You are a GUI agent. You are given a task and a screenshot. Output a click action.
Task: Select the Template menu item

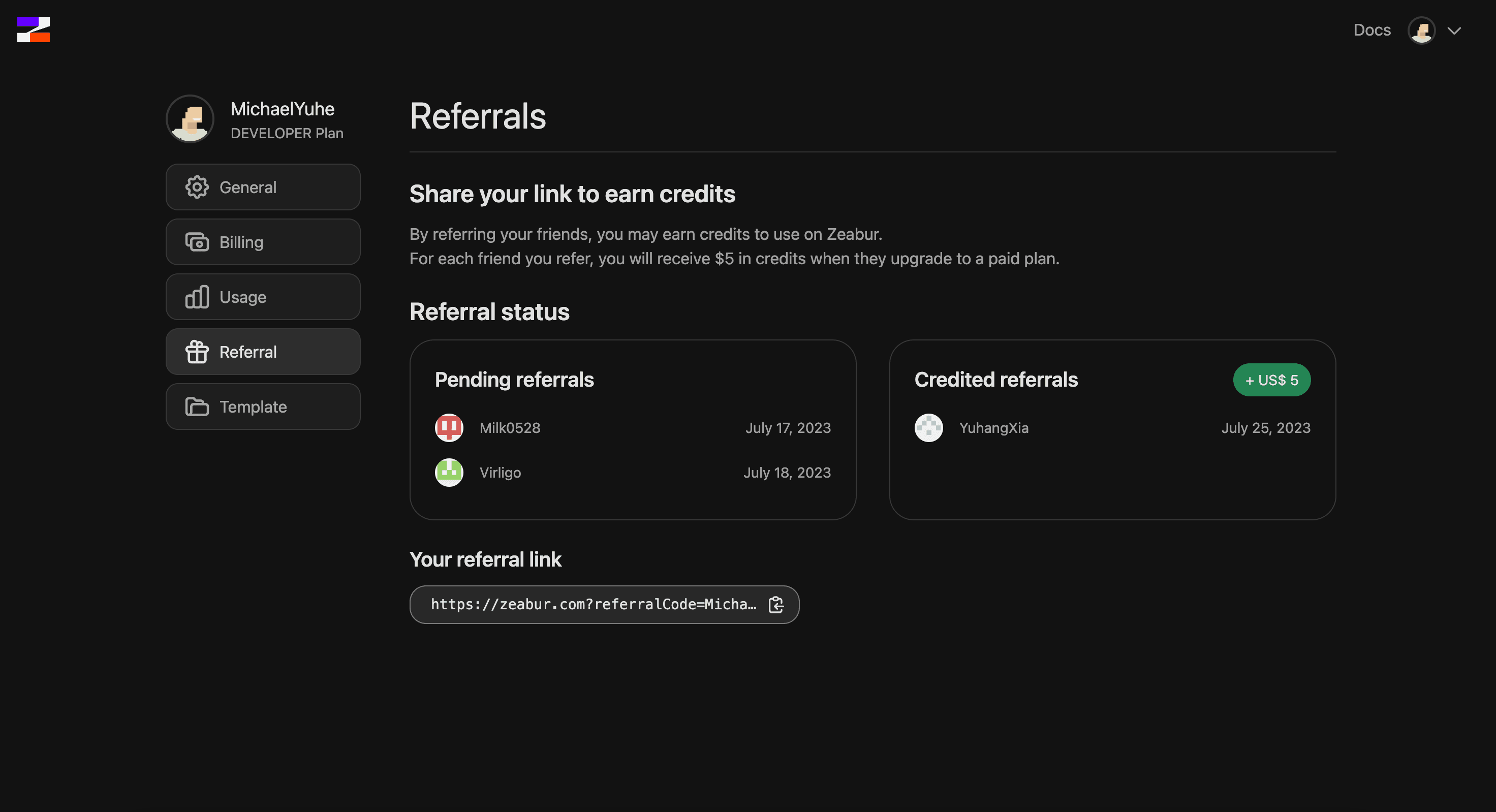263,405
